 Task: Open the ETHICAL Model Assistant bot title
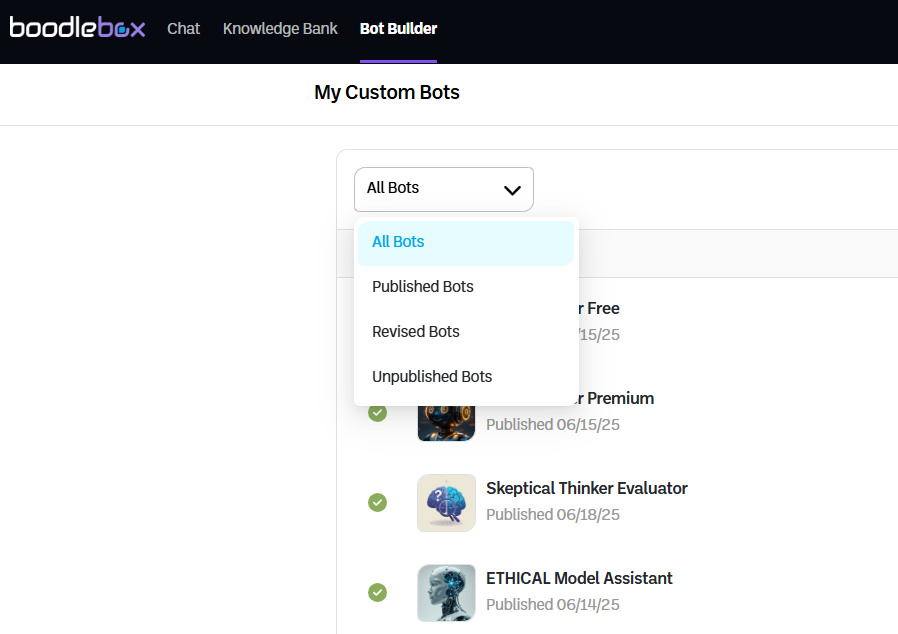coord(579,579)
